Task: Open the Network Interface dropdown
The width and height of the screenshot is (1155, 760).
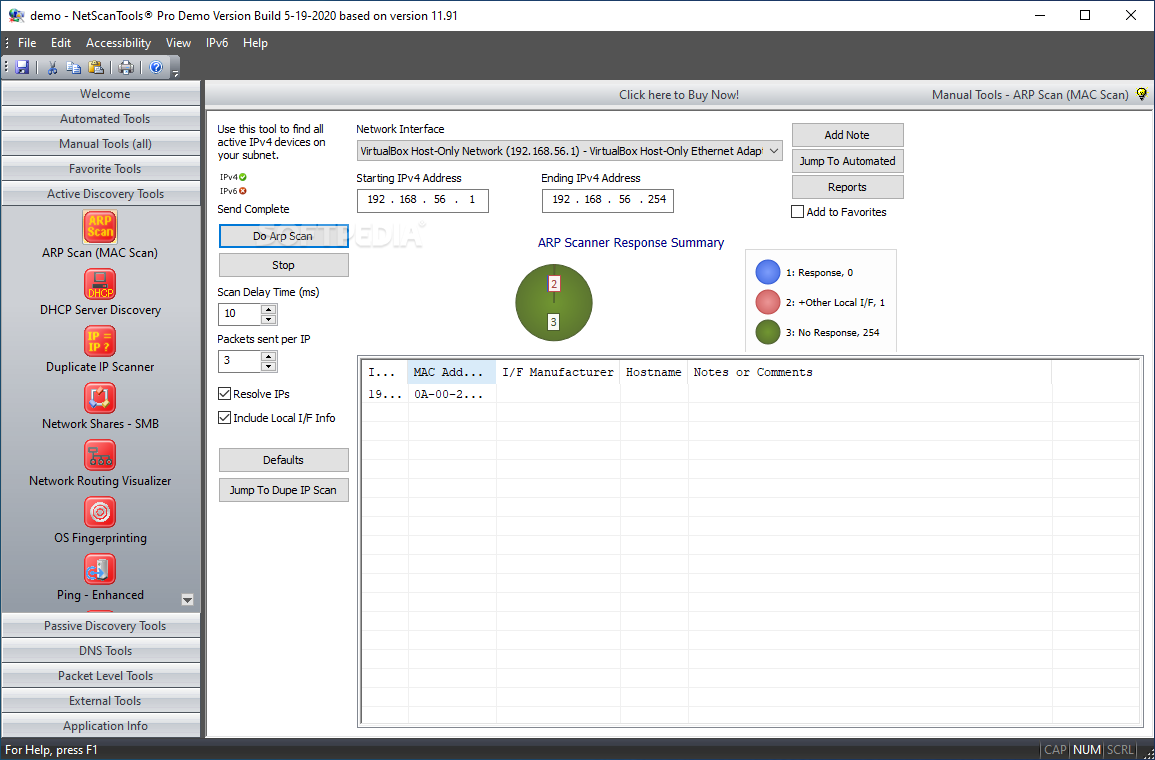Action: pos(569,151)
